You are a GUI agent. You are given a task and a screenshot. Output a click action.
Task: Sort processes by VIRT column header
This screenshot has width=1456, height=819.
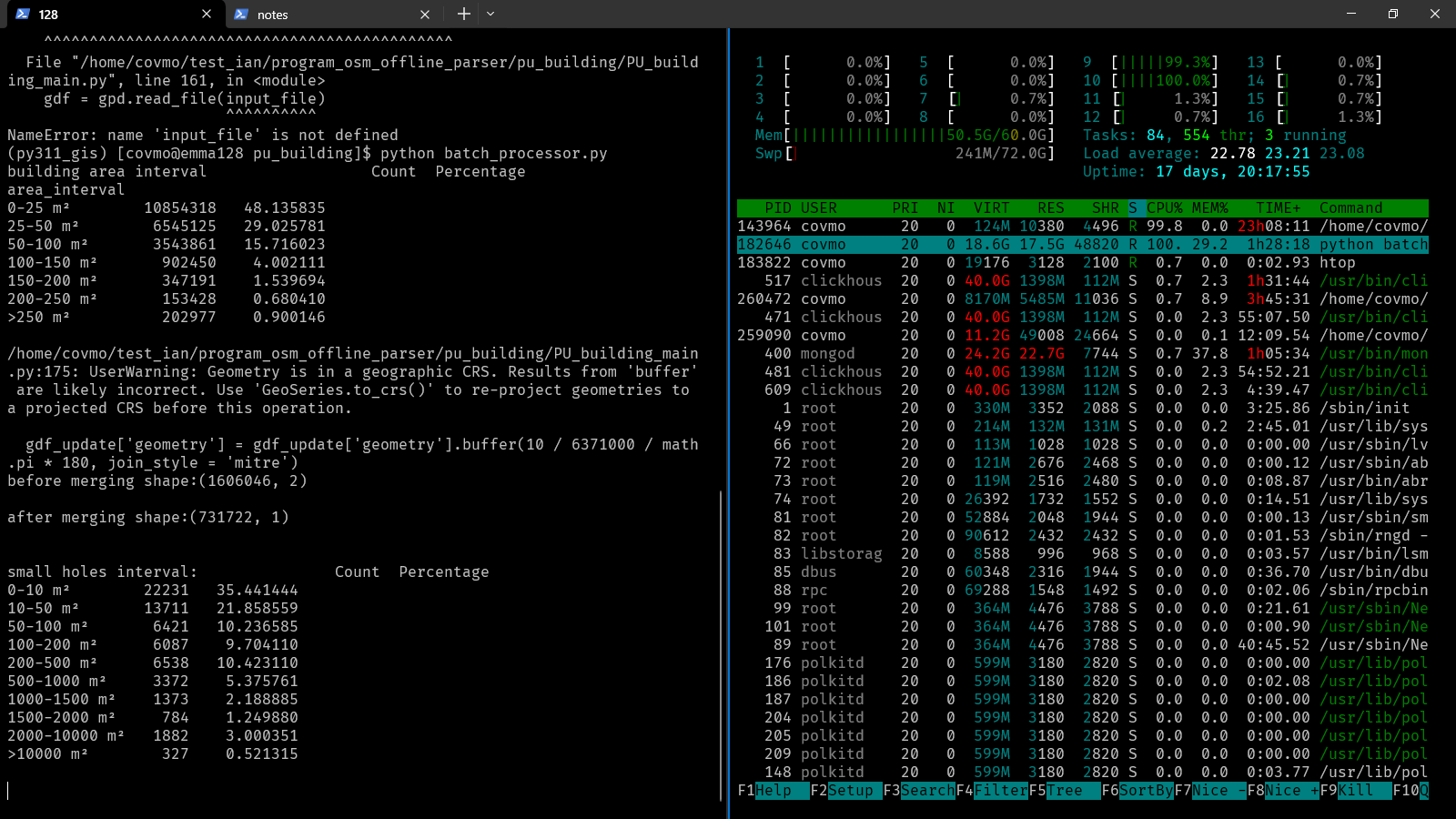point(992,208)
